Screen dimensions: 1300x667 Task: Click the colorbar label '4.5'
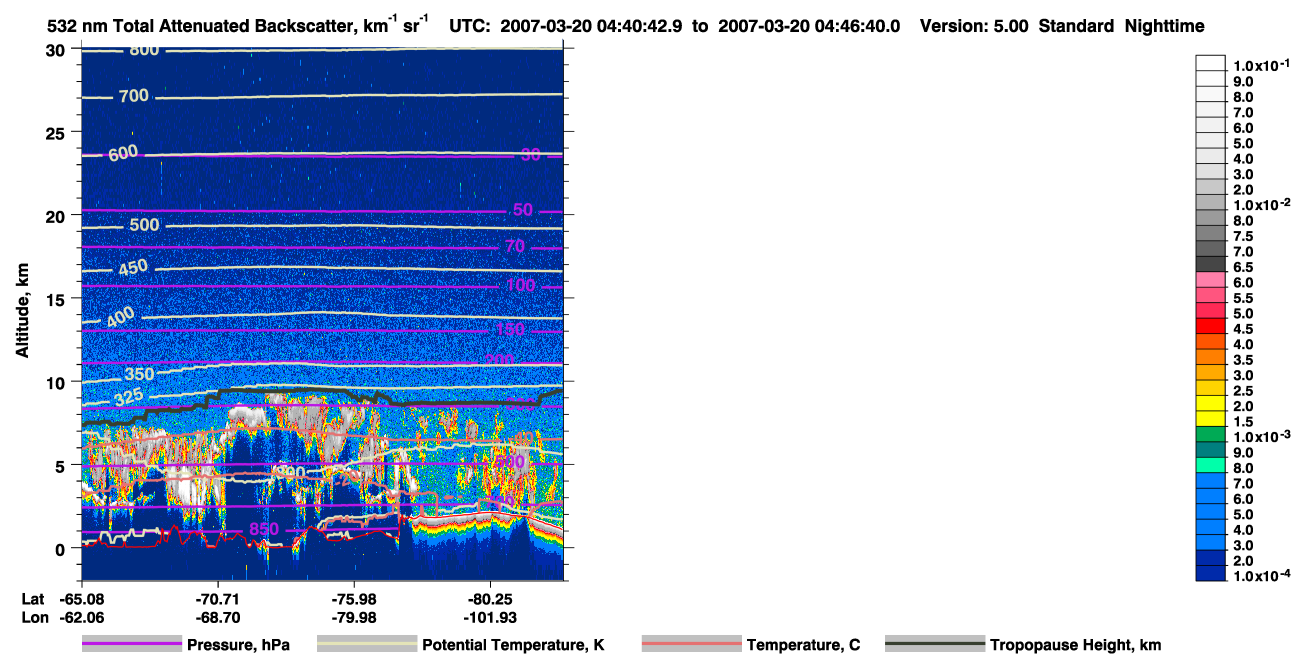1243,329
